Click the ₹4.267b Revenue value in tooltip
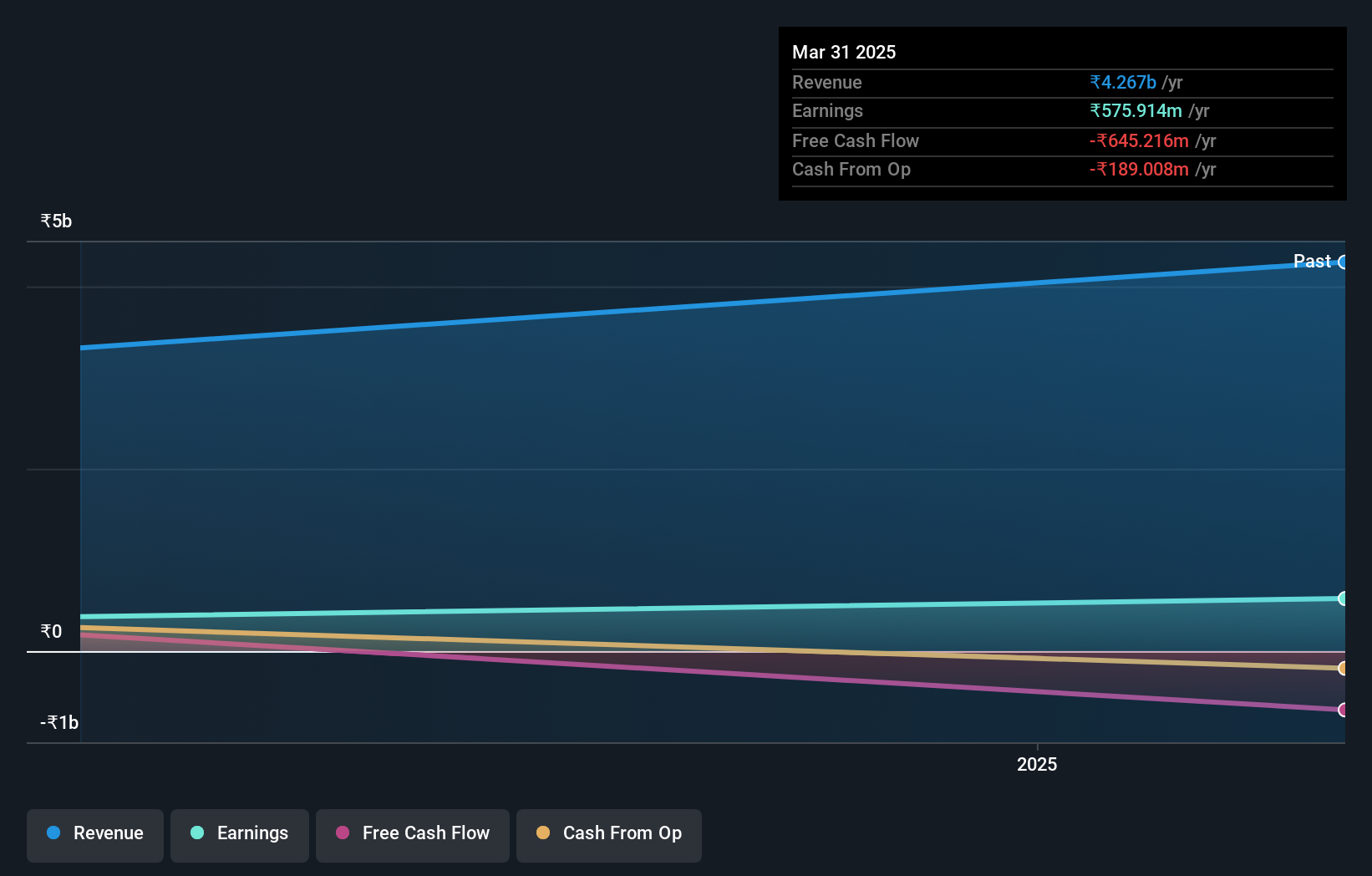Image resolution: width=1372 pixels, height=876 pixels. [1122, 82]
